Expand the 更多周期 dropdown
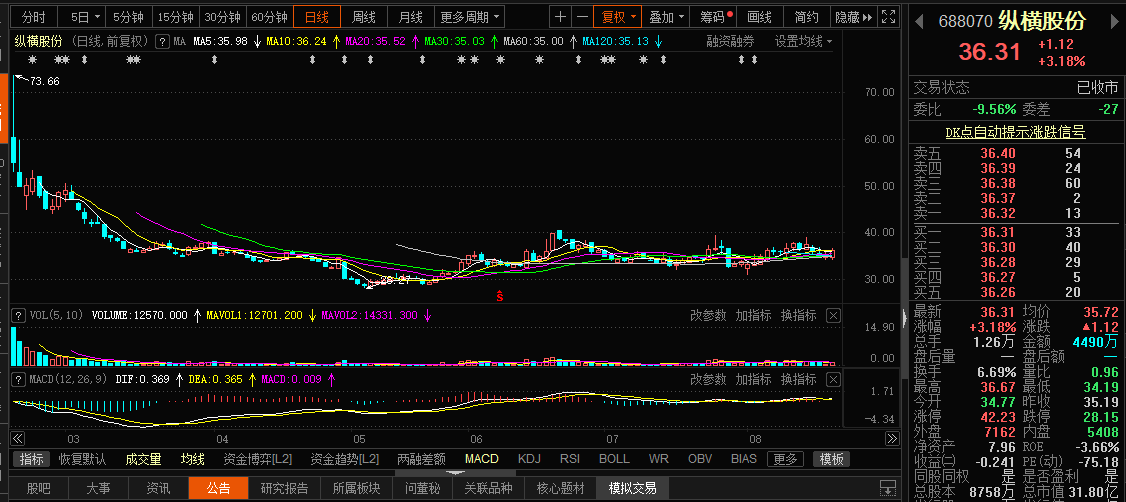The width and height of the screenshot is (1126, 502). coord(469,17)
